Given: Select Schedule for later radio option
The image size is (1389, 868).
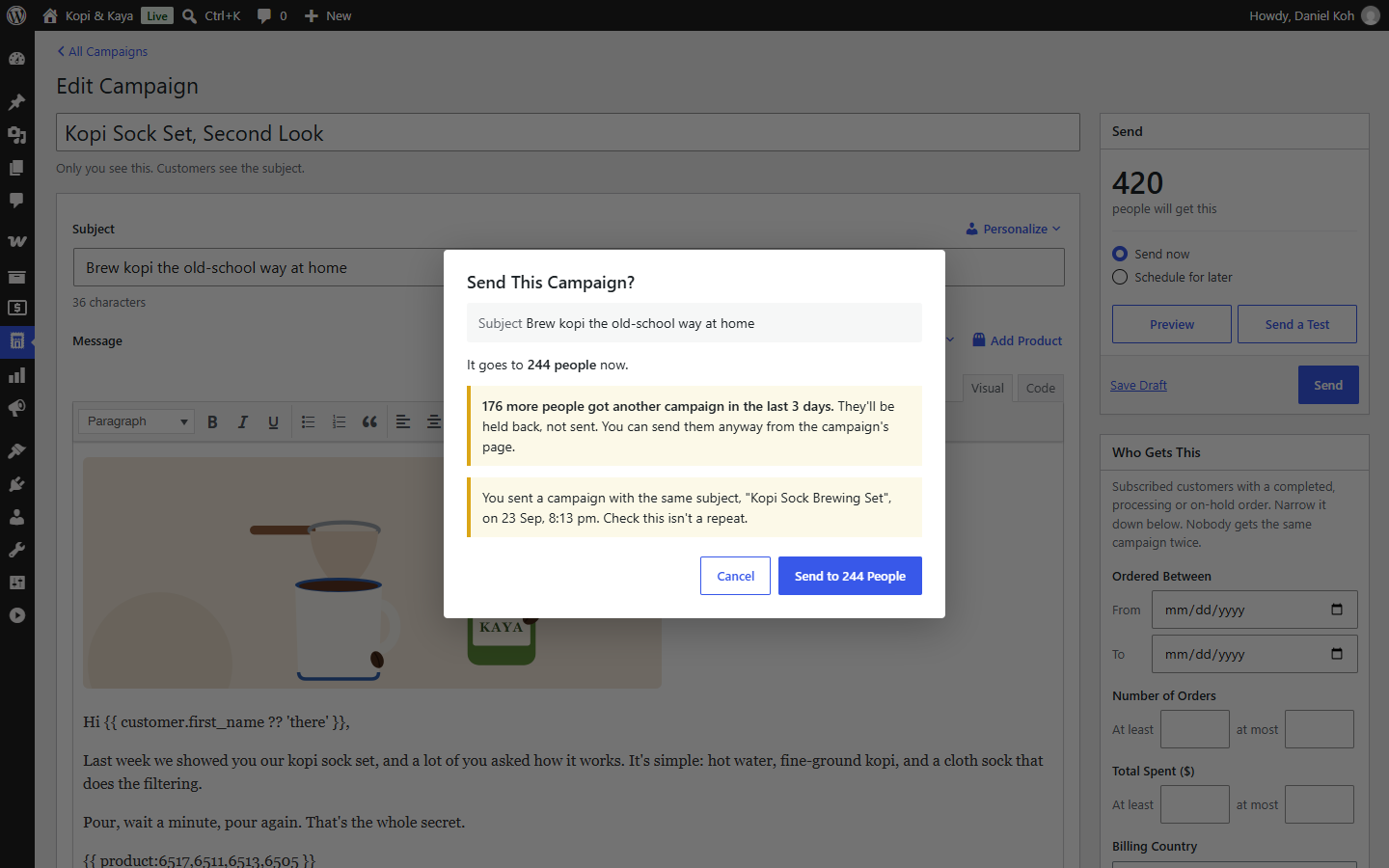Looking at the screenshot, I should pos(1120,277).
